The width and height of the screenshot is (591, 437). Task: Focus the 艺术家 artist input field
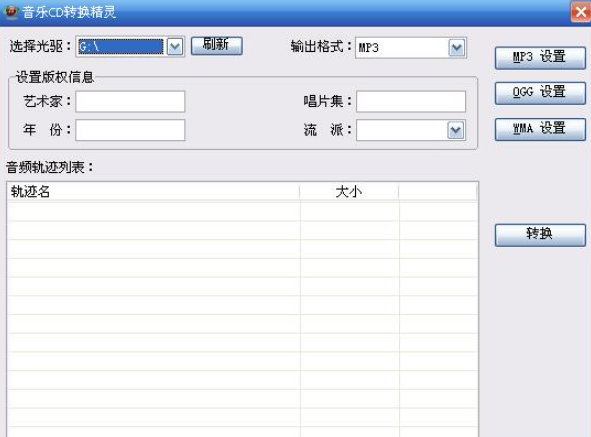130,101
